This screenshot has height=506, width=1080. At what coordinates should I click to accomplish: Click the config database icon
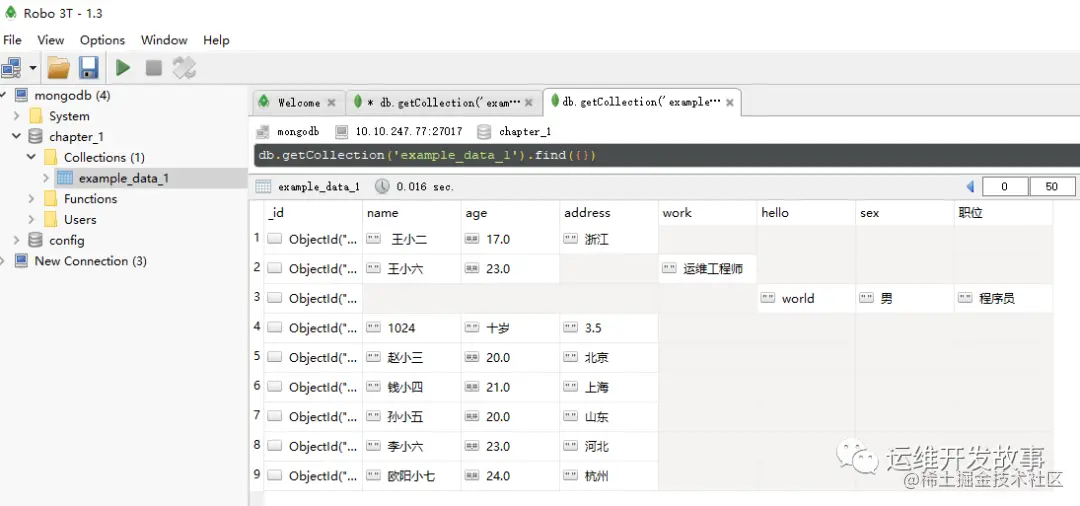point(36,240)
